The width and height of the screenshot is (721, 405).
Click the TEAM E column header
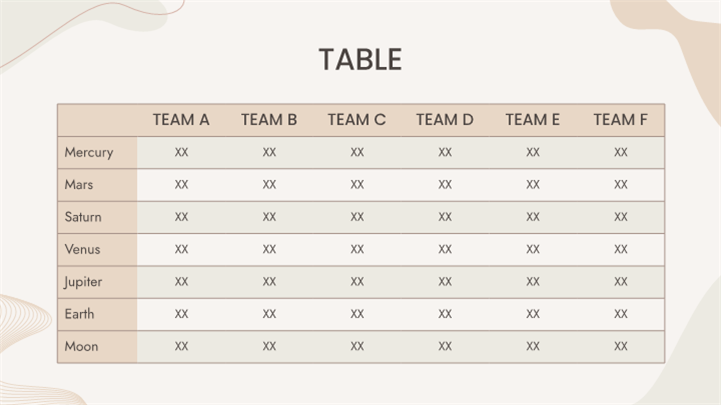pos(533,120)
